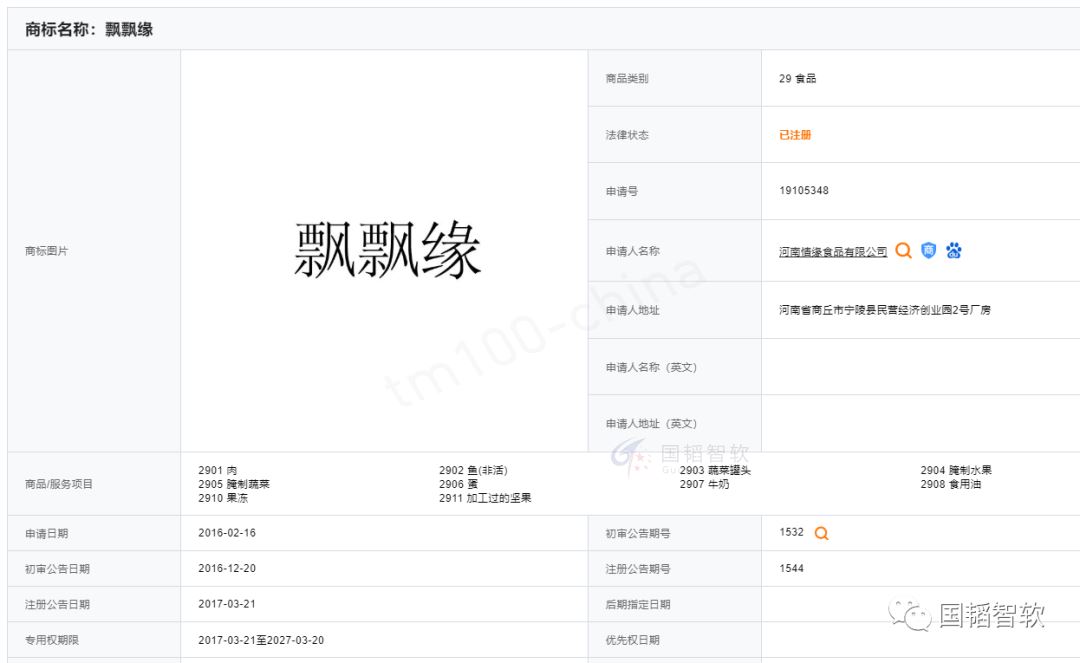Click the search icon next to 1532
The image size is (1080, 663).
click(821, 533)
